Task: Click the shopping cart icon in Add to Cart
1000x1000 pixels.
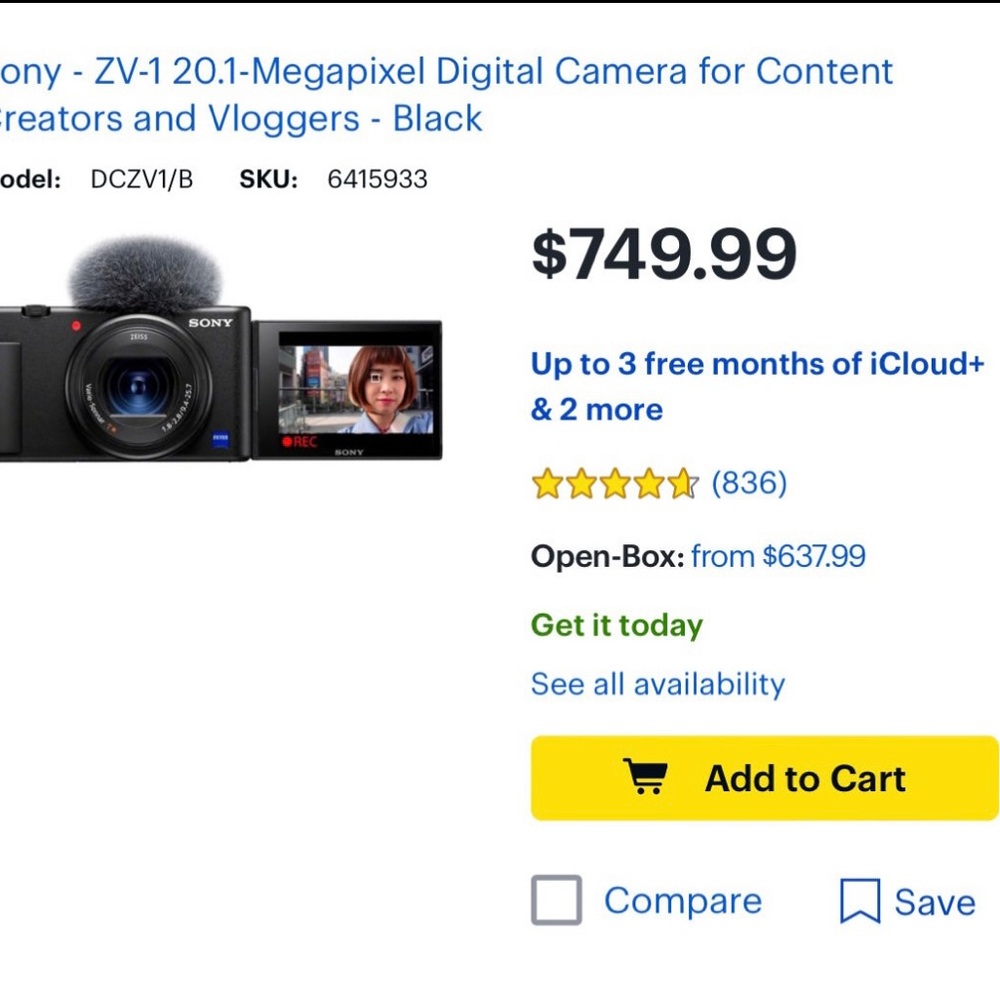Action: click(x=646, y=778)
